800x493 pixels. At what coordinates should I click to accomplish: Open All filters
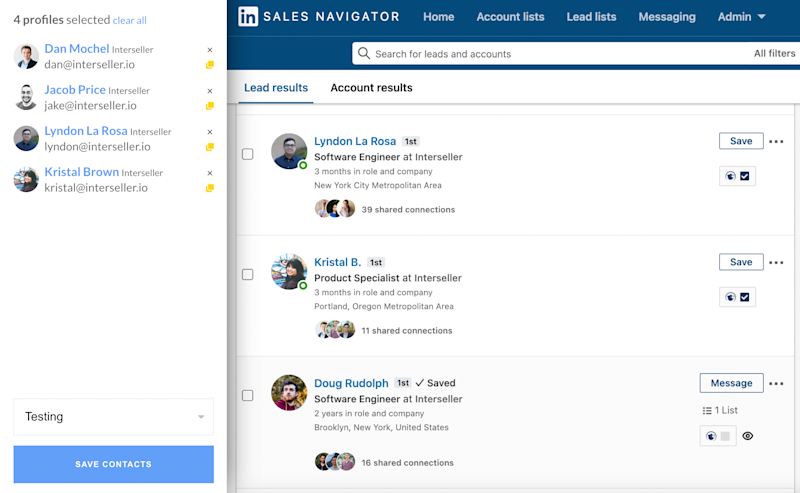click(774, 54)
